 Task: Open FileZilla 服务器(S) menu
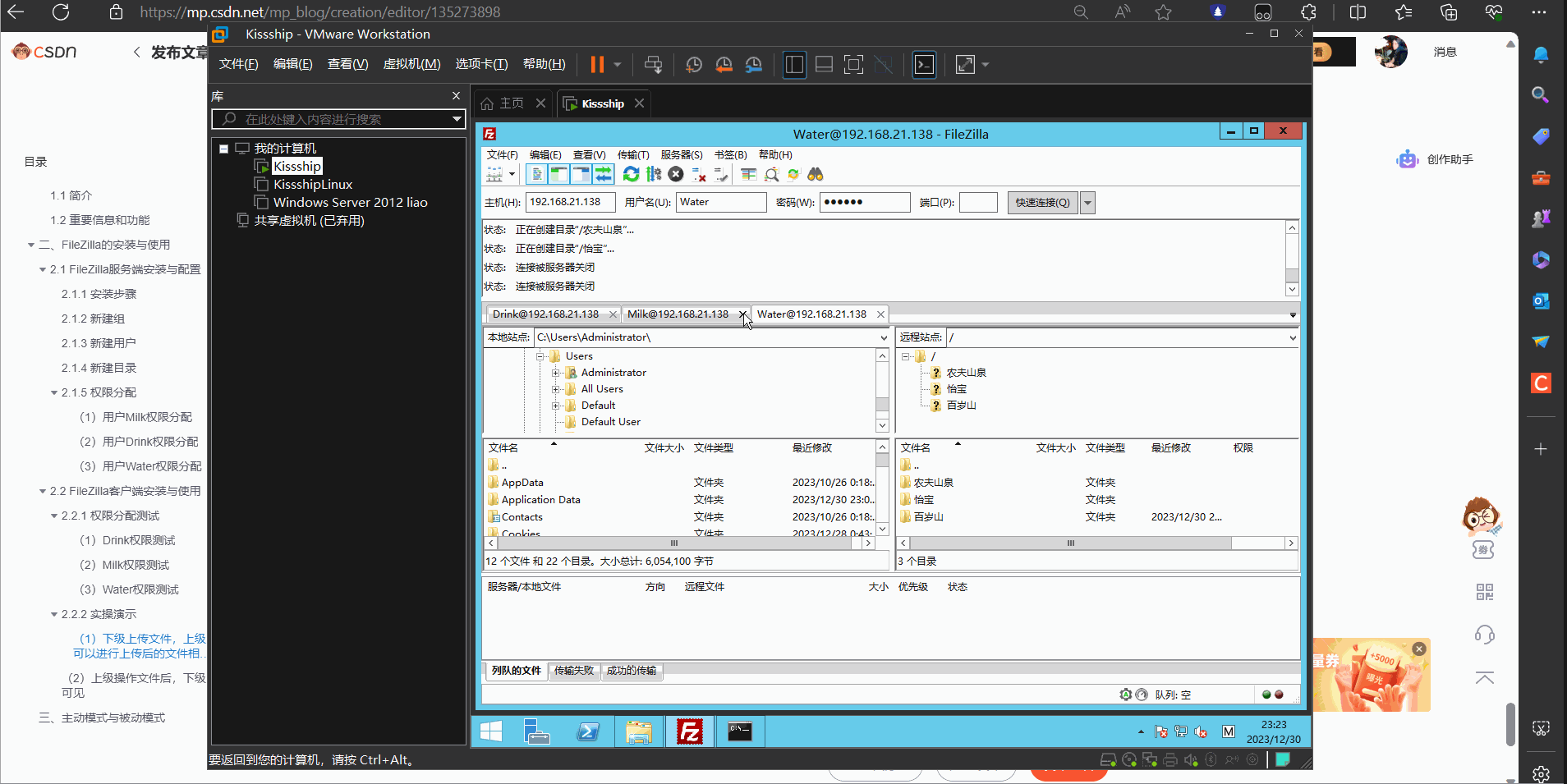coord(682,154)
